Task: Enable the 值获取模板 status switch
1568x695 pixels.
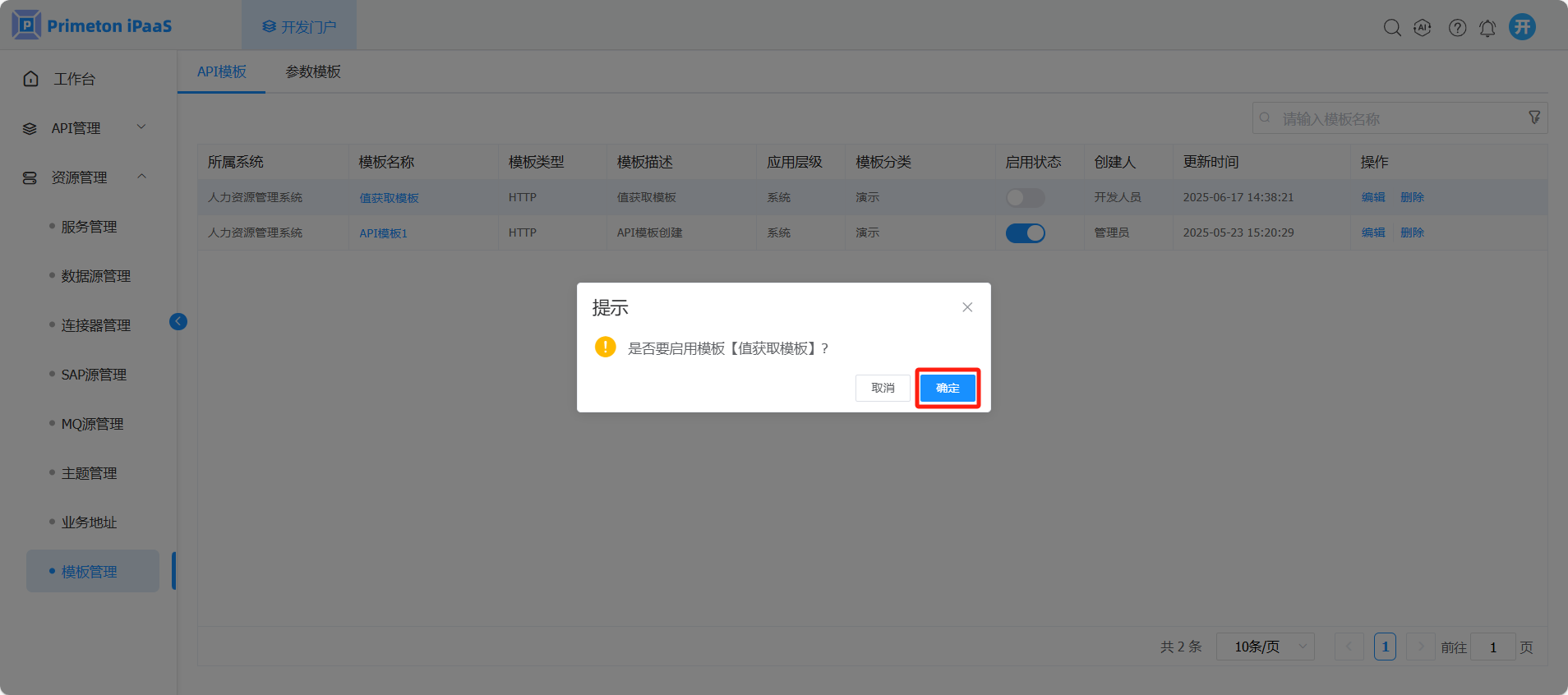Action: point(1025,198)
